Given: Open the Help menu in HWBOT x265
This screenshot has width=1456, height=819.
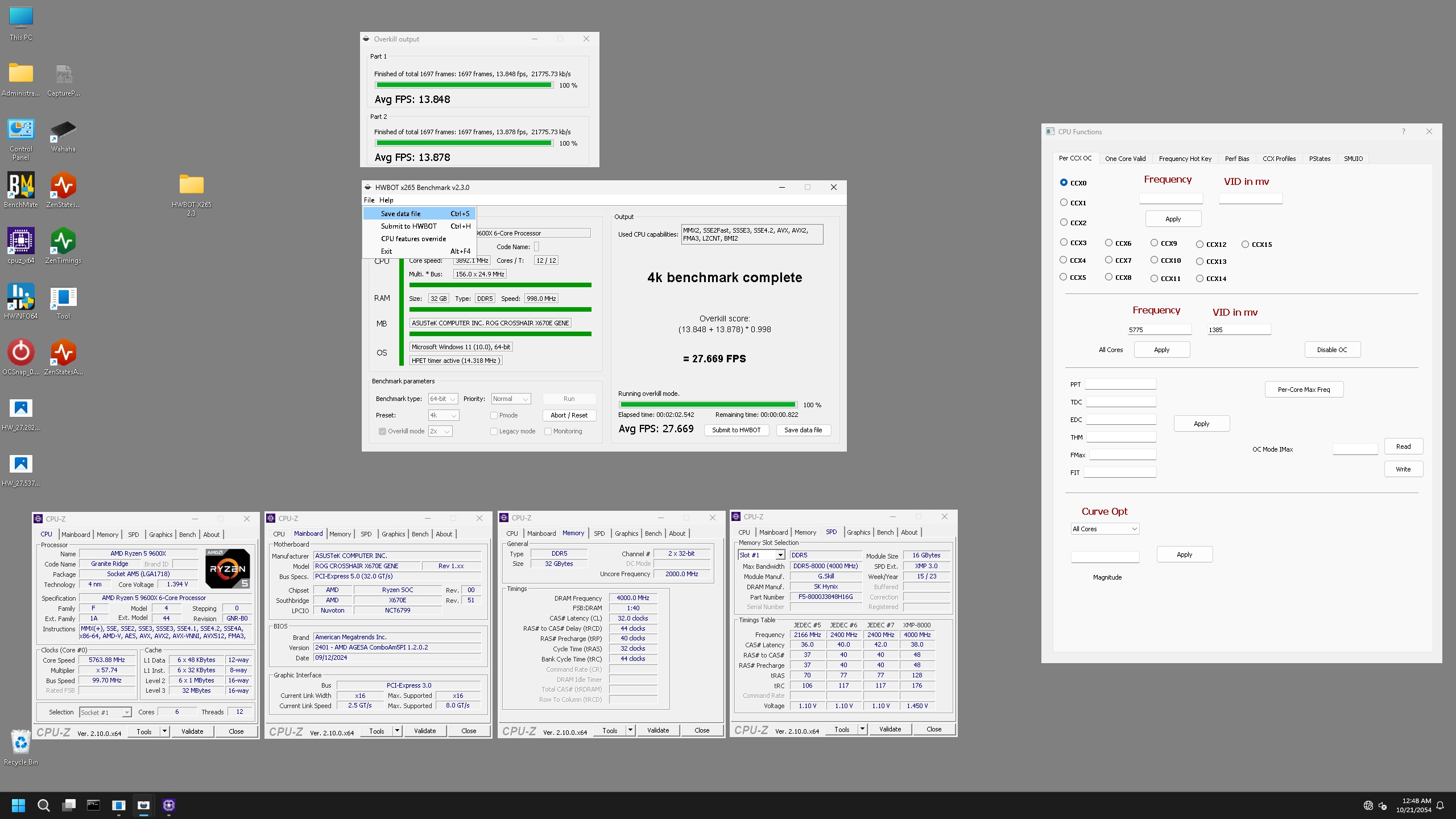Looking at the screenshot, I should (x=386, y=200).
